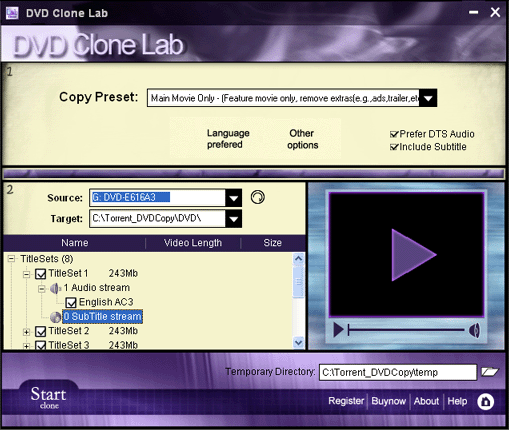Click the Name column header
The height and width of the screenshot is (430, 509).
click(75, 243)
